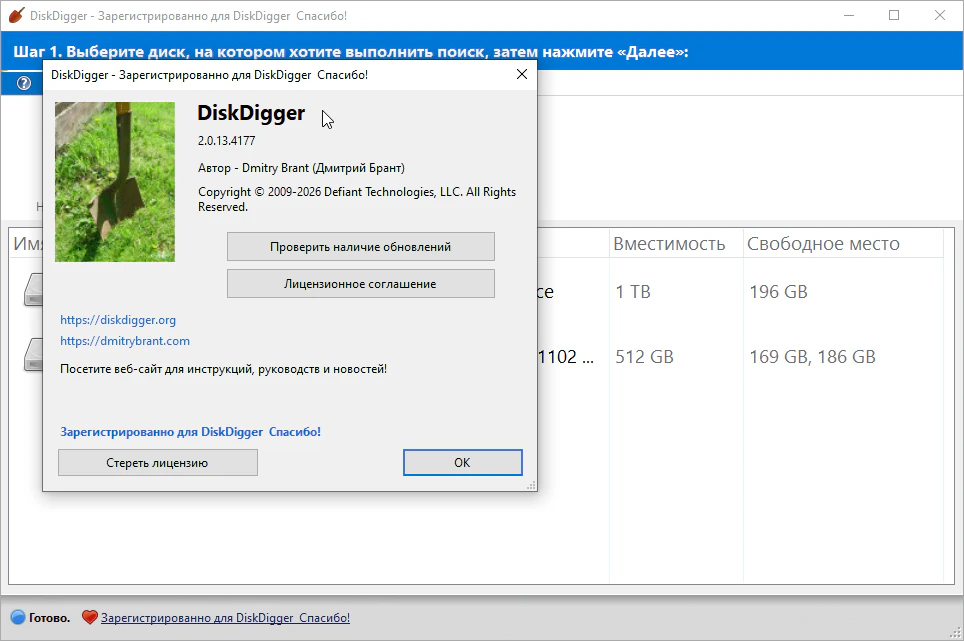Maximize the main DiskDigger window
The image size is (964, 641).
pos(893,15)
